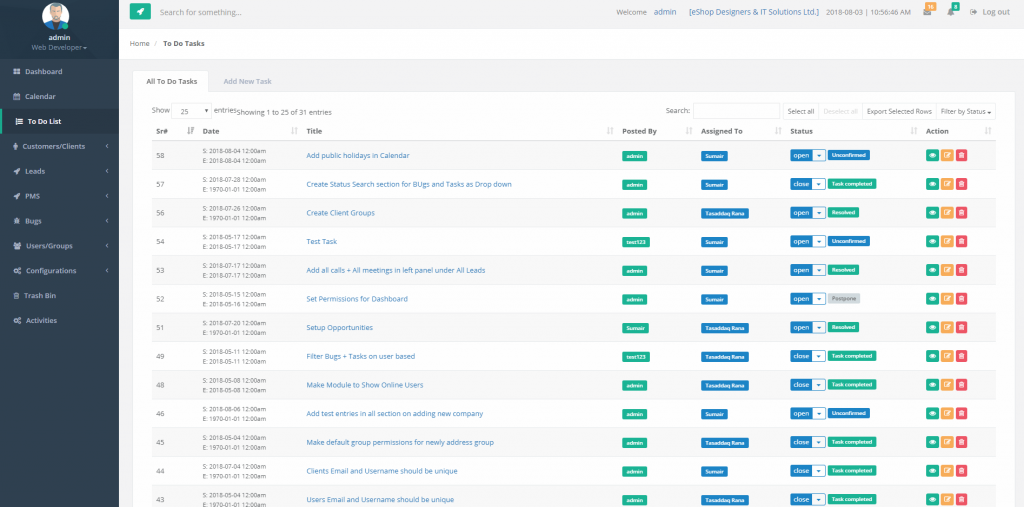
Task: Open the Show entries count dropdown
Action: click(x=192, y=111)
